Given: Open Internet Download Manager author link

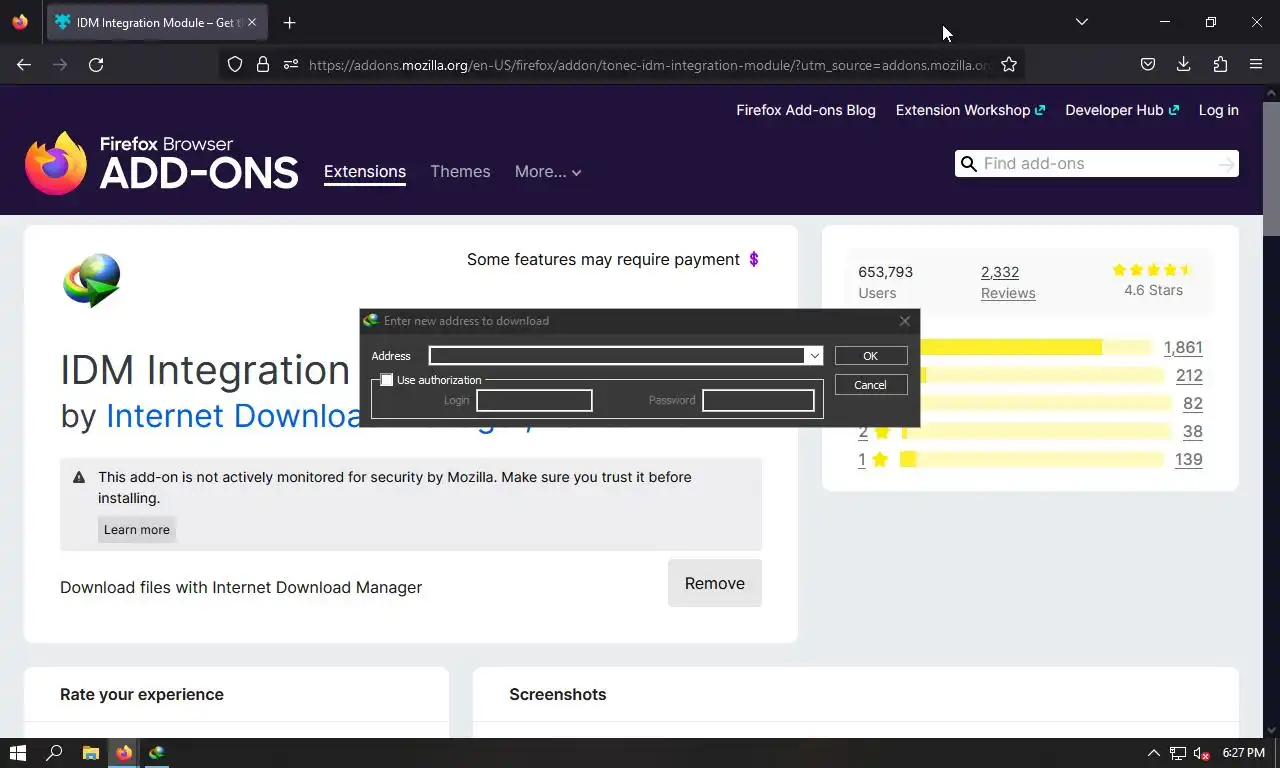Looking at the screenshot, I should pos(232,415).
